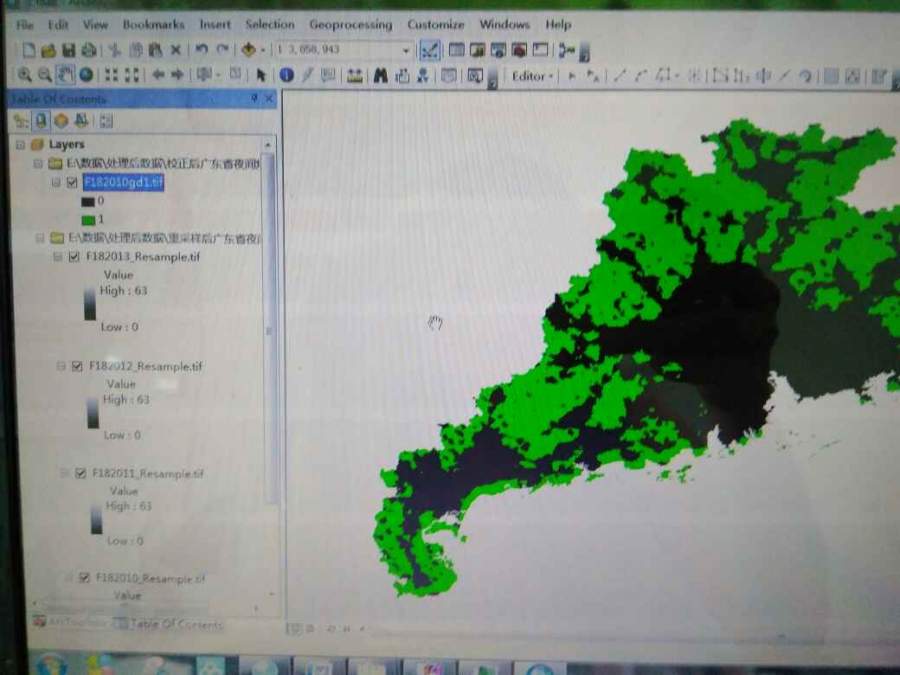Select the Pan hand tool

[x=65, y=75]
